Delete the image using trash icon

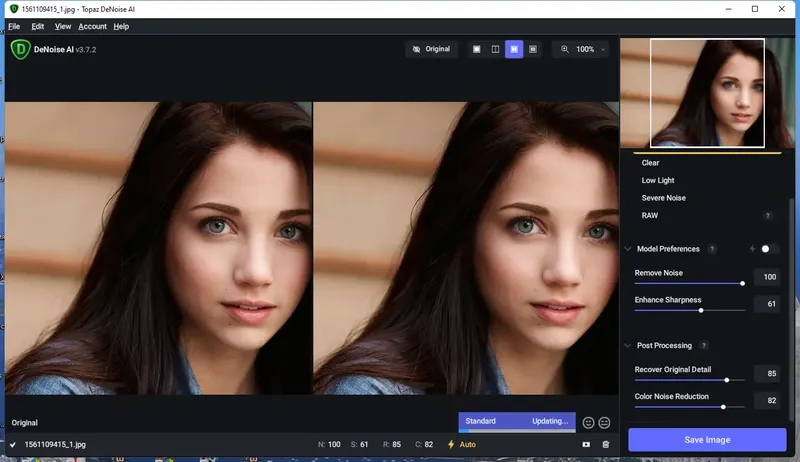[x=605, y=444]
